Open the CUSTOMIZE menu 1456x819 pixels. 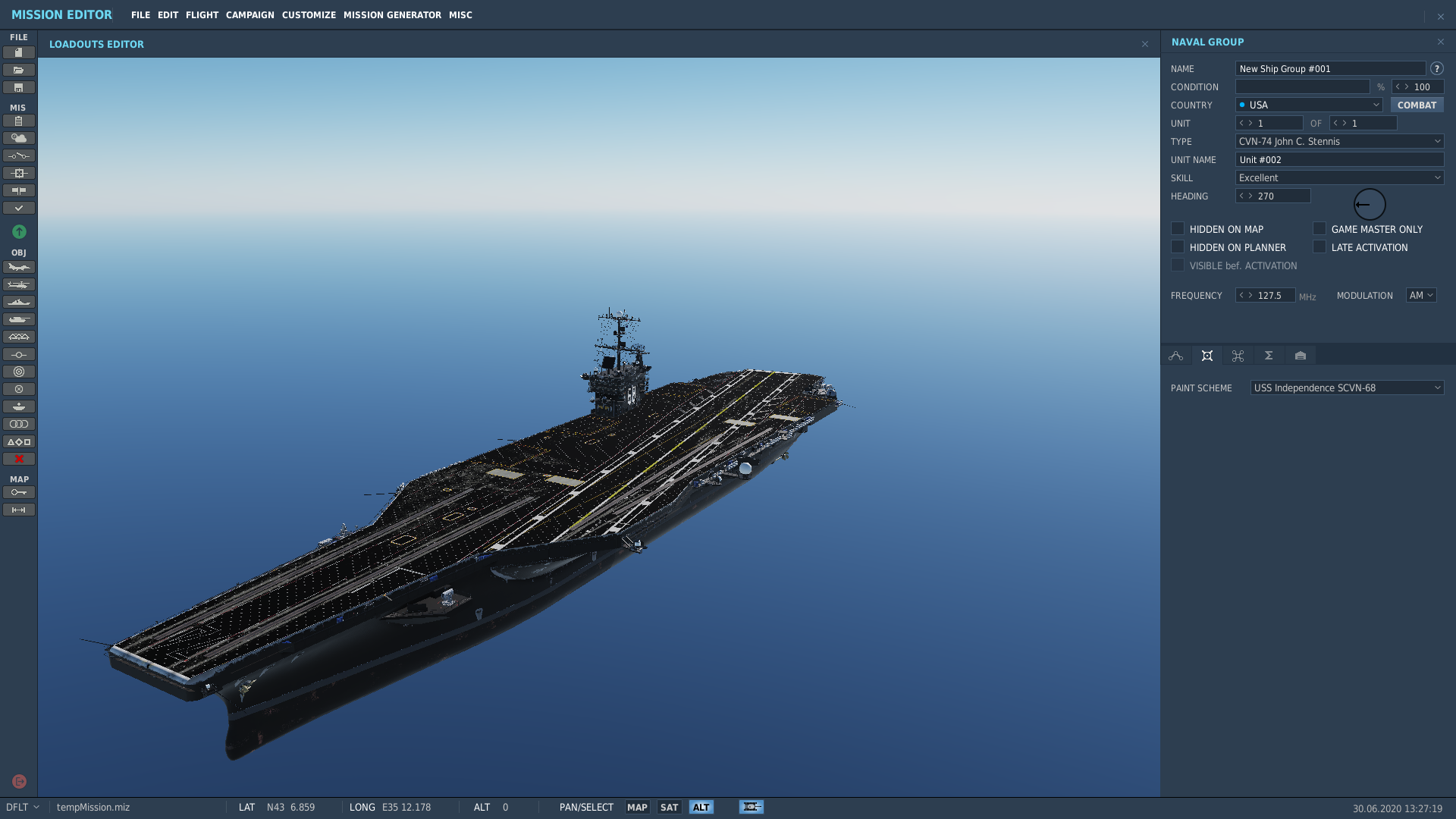(x=309, y=14)
